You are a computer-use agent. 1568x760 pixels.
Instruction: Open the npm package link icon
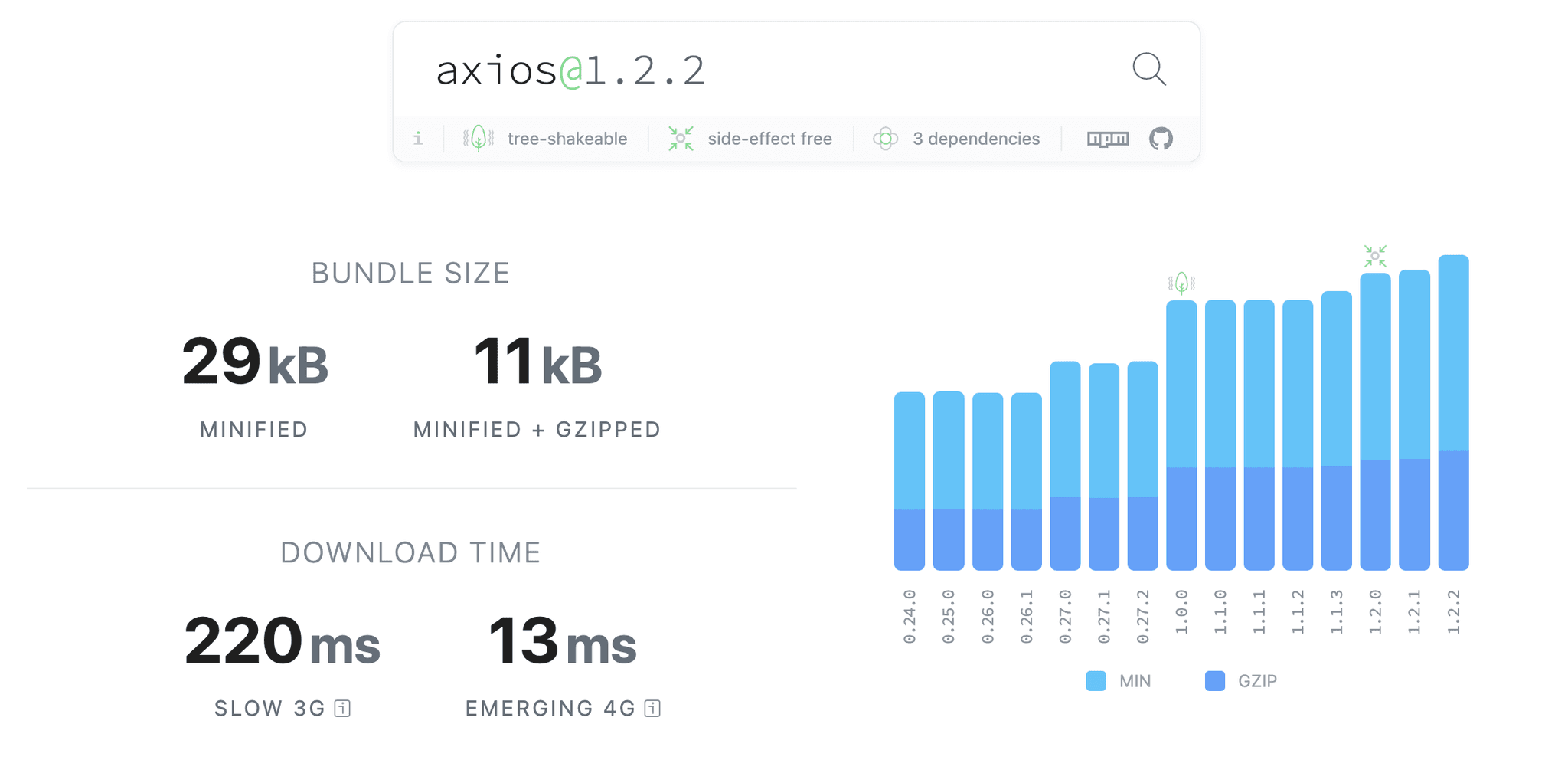[1108, 139]
